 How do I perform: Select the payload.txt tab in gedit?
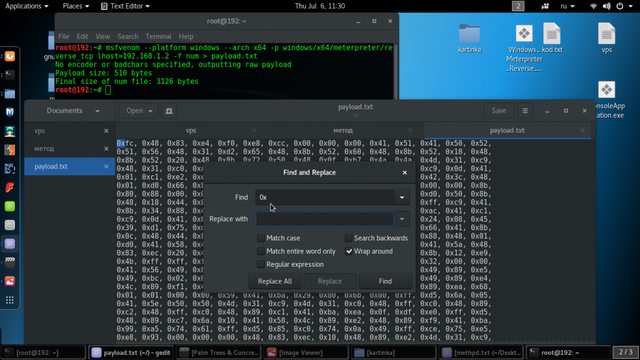(507, 131)
